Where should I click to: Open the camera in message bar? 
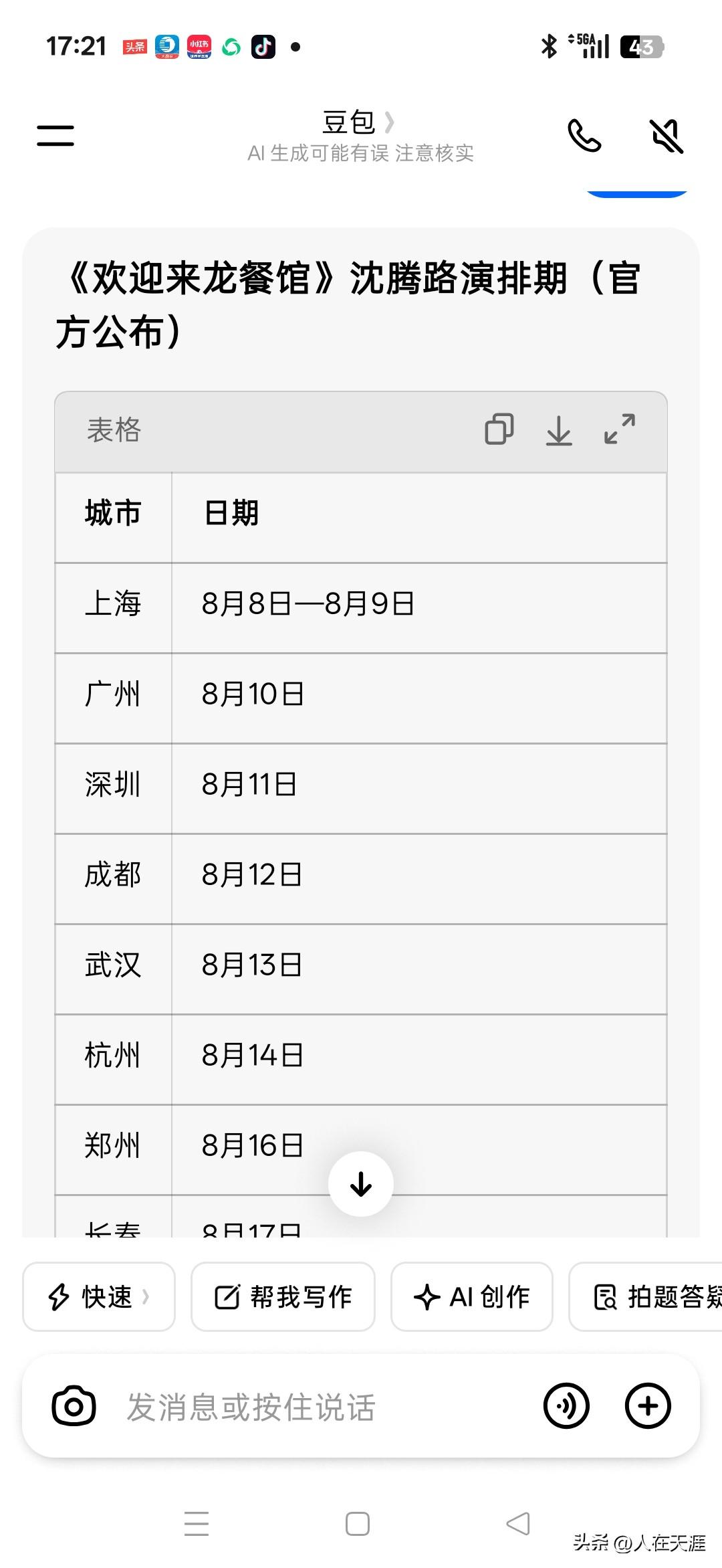pos(74,1406)
